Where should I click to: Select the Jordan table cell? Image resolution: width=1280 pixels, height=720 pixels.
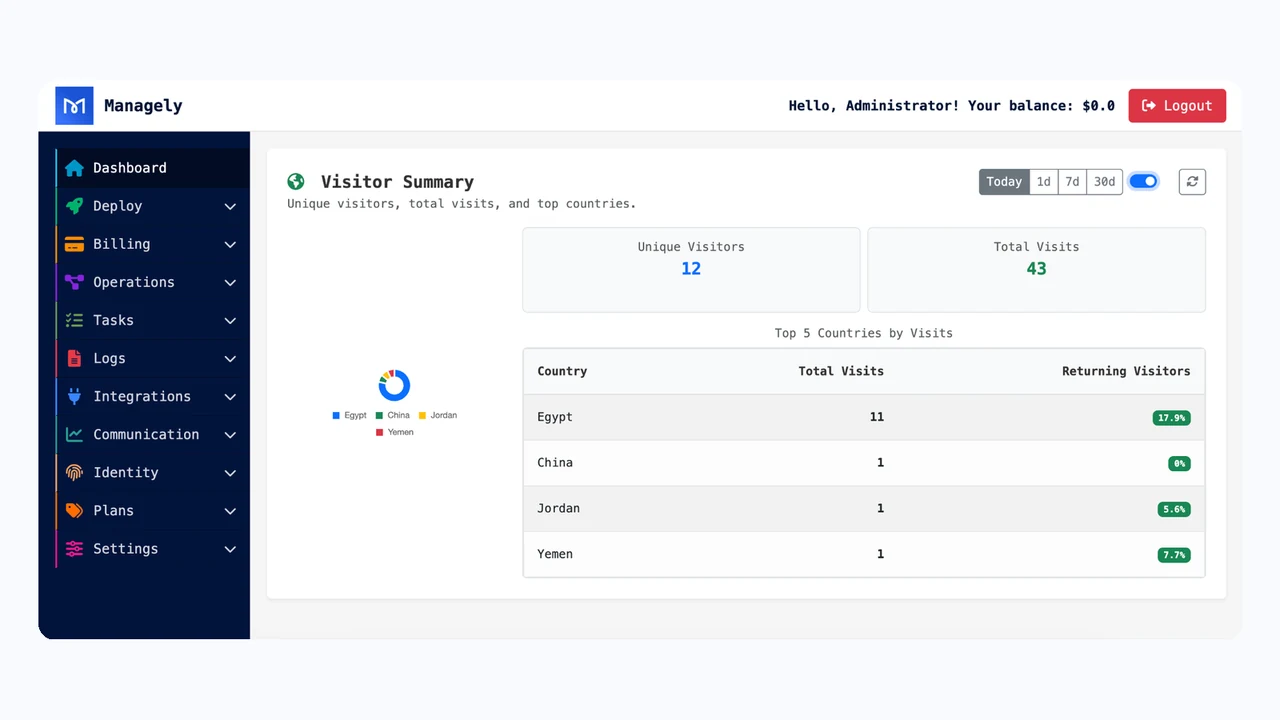[558, 508]
